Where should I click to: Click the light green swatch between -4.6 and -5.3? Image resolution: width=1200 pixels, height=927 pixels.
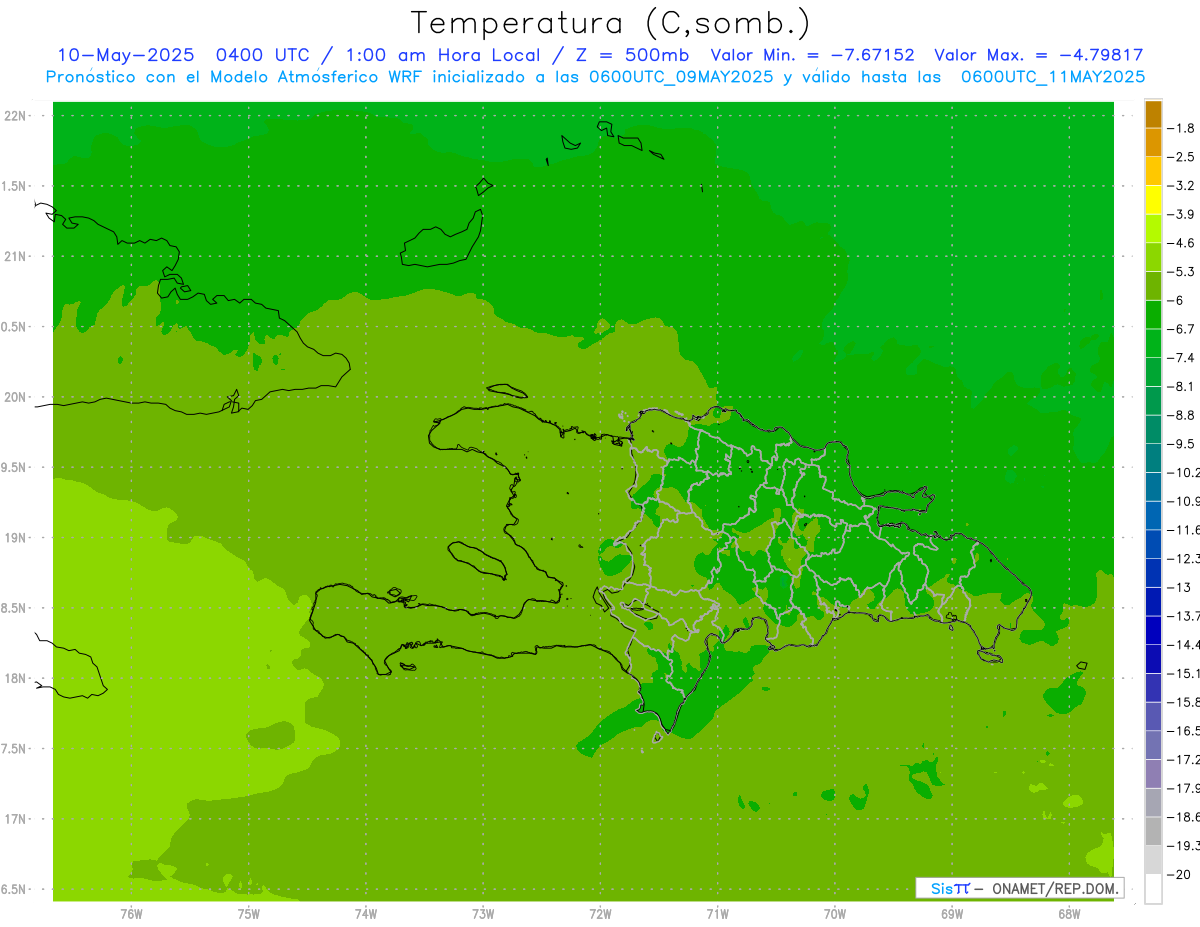pos(1153,257)
